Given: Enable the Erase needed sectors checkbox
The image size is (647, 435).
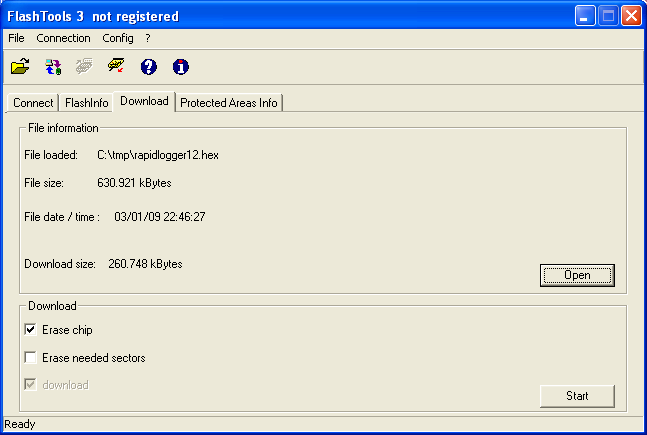Looking at the screenshot, I should point(31,357).
